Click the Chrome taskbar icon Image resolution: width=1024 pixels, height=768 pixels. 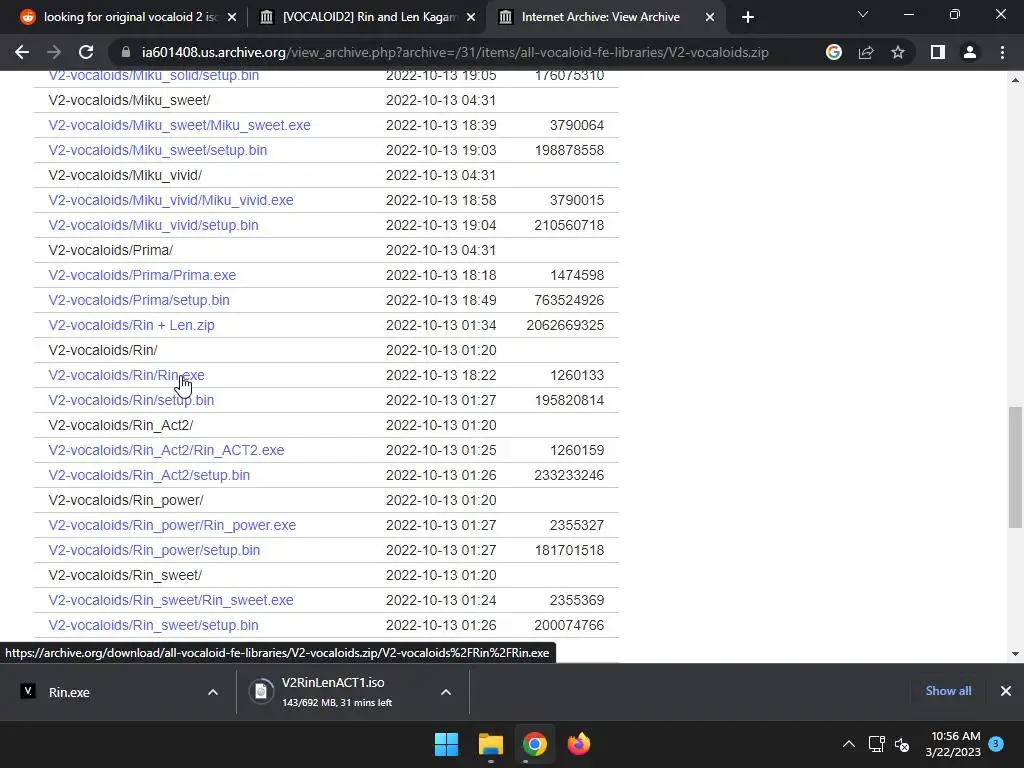534,744
